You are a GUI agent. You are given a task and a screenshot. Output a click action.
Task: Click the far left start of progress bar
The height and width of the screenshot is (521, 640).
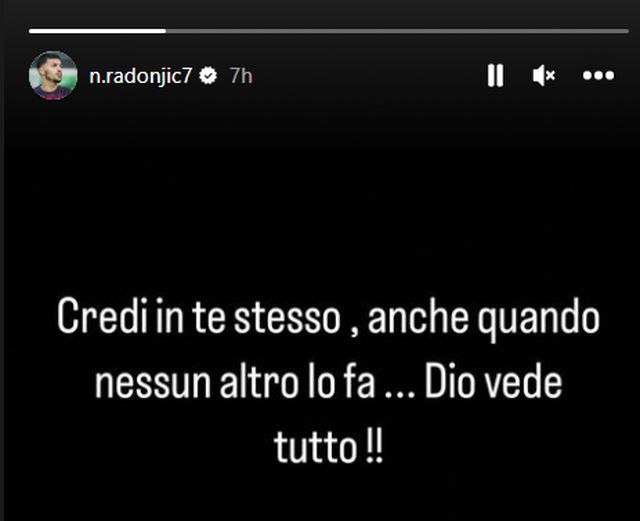(x=30, y=31)
